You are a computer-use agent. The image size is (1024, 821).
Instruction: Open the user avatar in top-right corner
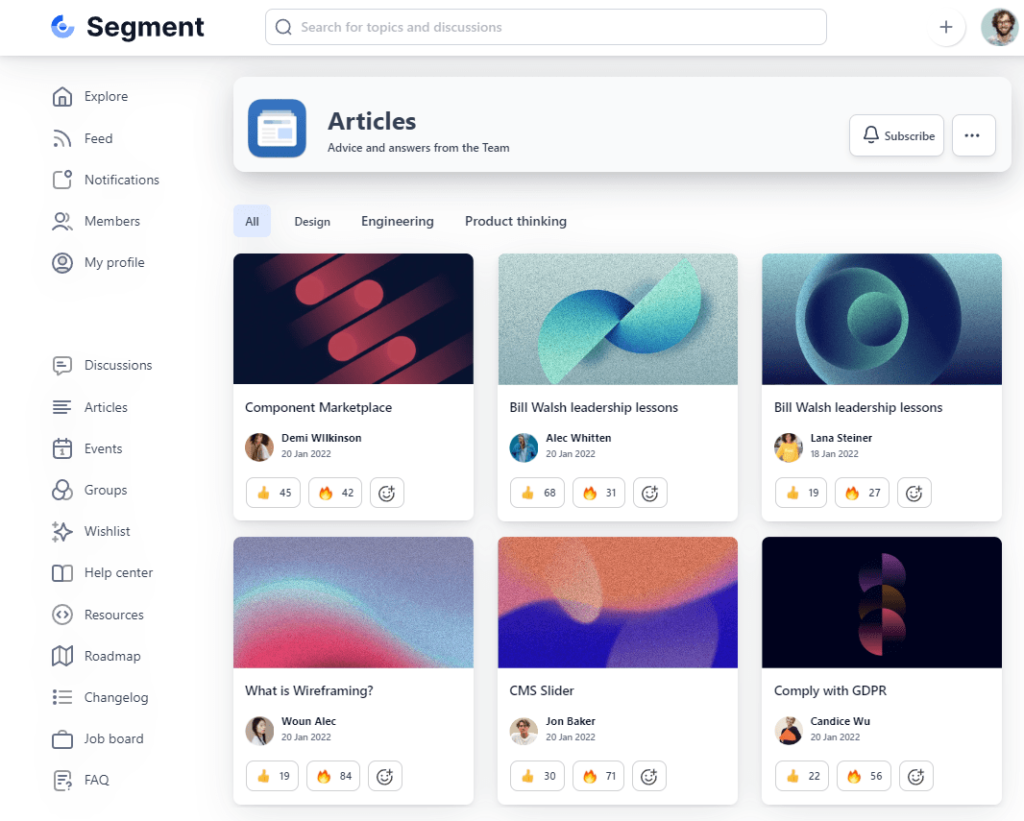click(999, 28)
